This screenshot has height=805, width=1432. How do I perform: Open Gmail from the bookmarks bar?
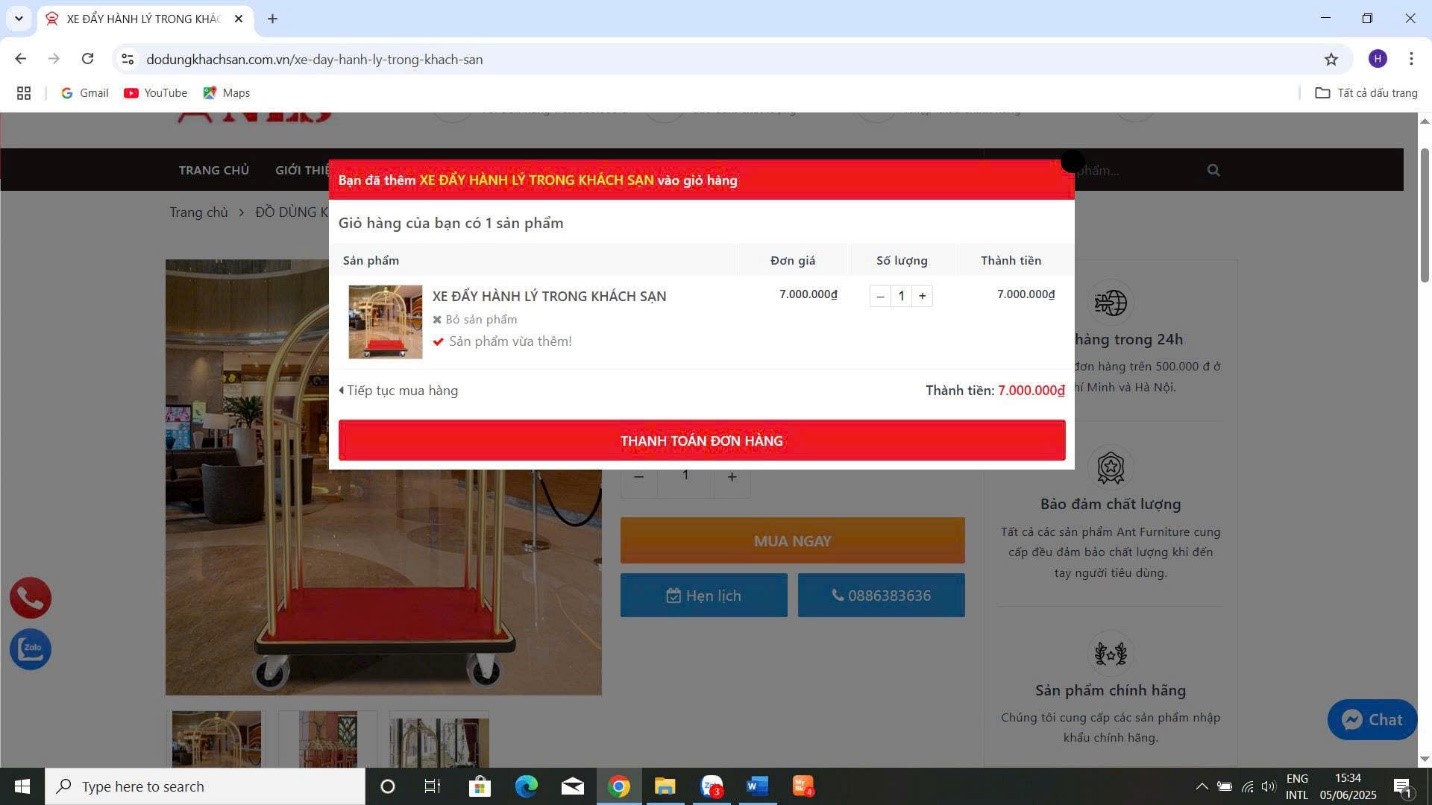85,92
